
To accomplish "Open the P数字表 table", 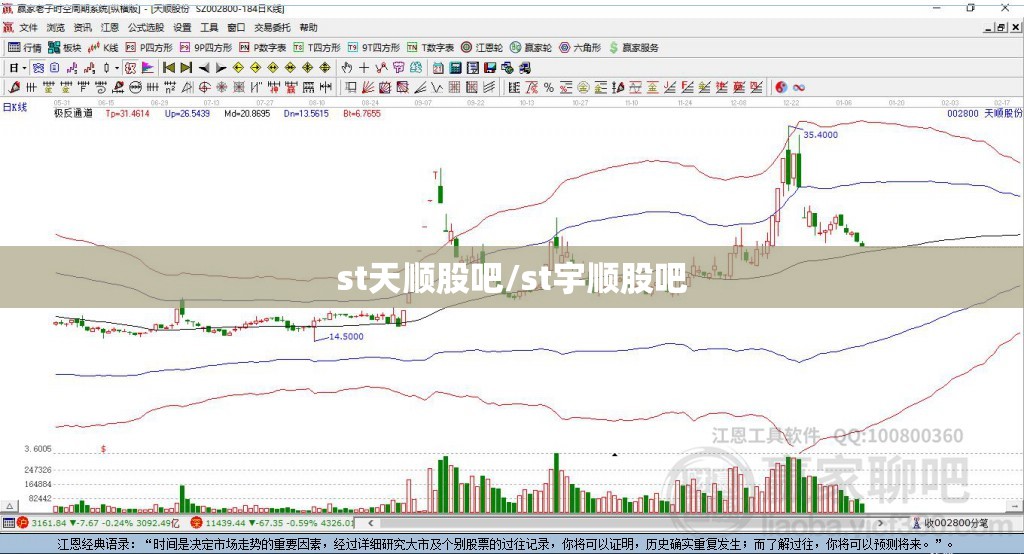I will (263, 48).
